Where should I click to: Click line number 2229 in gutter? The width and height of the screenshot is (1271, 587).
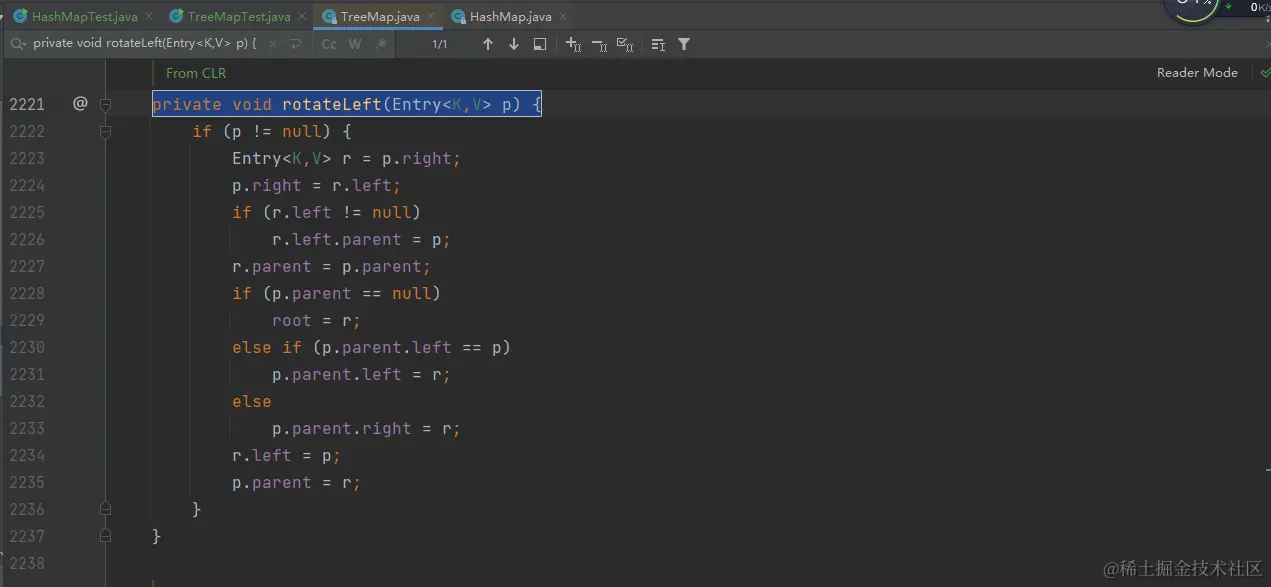click(27, 320)
